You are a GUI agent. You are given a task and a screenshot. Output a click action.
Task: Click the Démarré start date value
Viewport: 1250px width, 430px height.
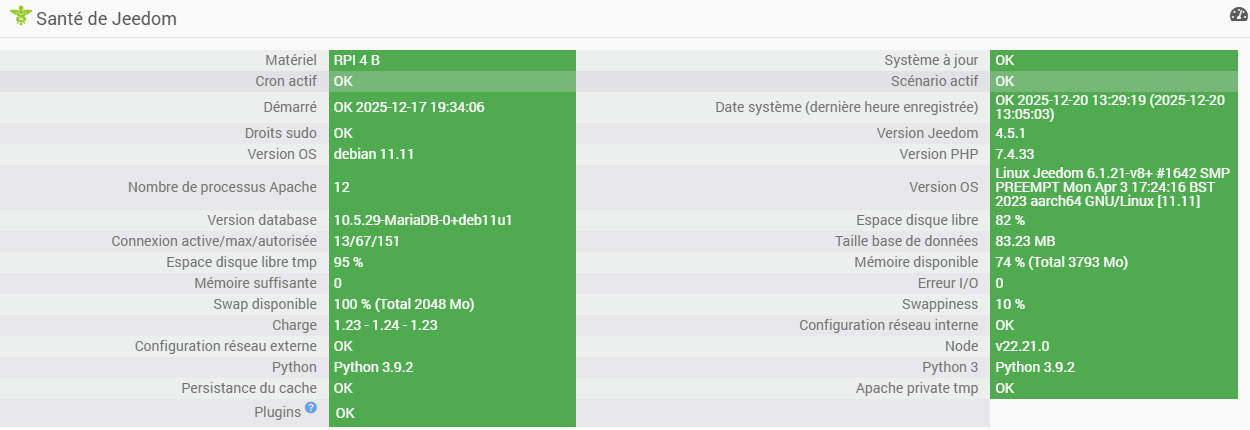(409, 107)
